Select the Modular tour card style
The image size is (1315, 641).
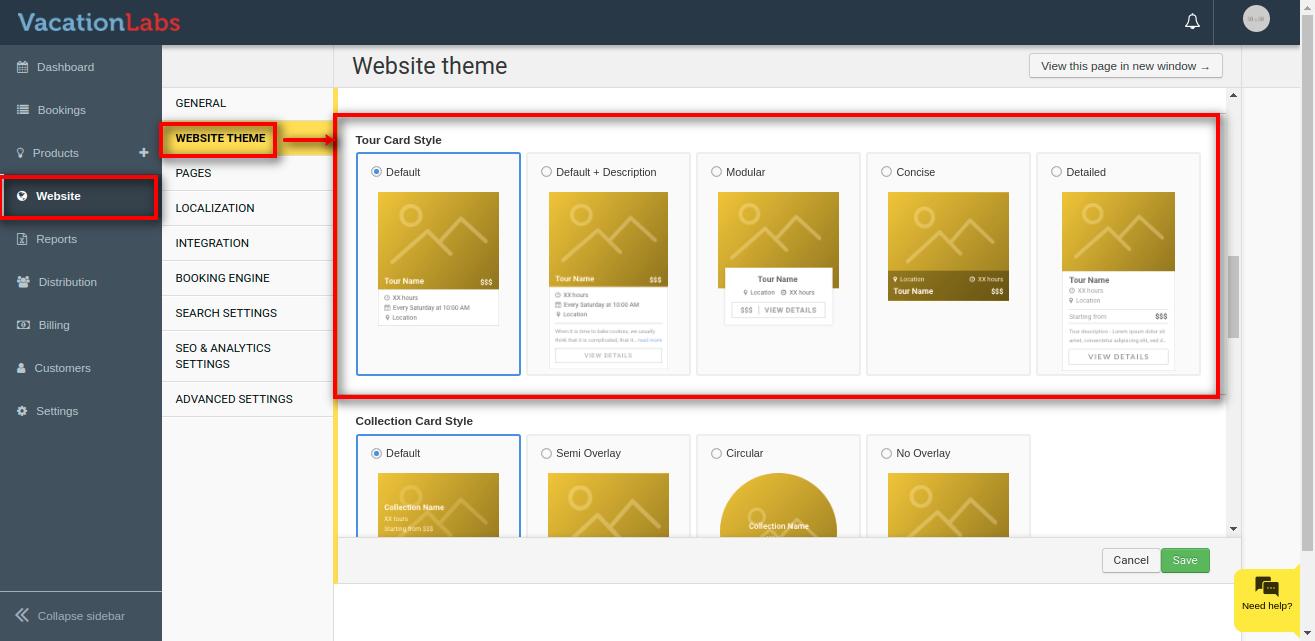[716, 172]
